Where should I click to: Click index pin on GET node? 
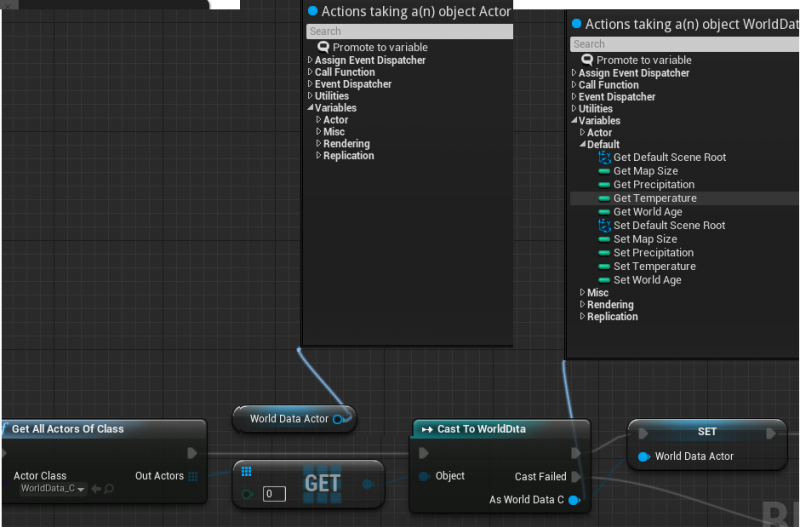point(247,494)
